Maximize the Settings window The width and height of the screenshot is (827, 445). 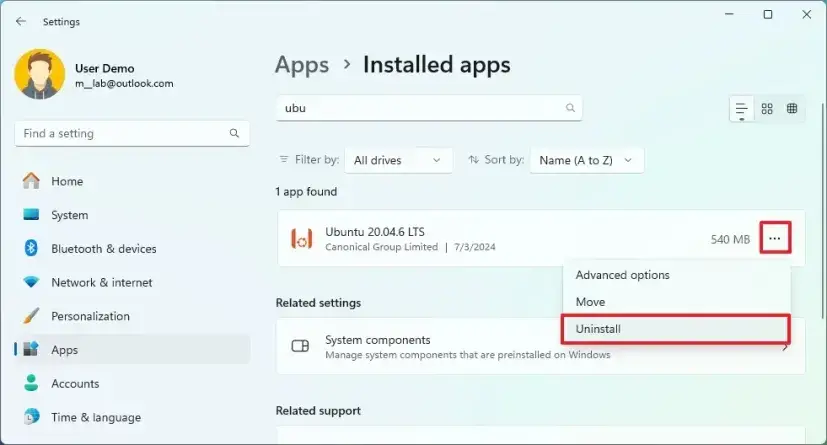[x=768, y=14]
